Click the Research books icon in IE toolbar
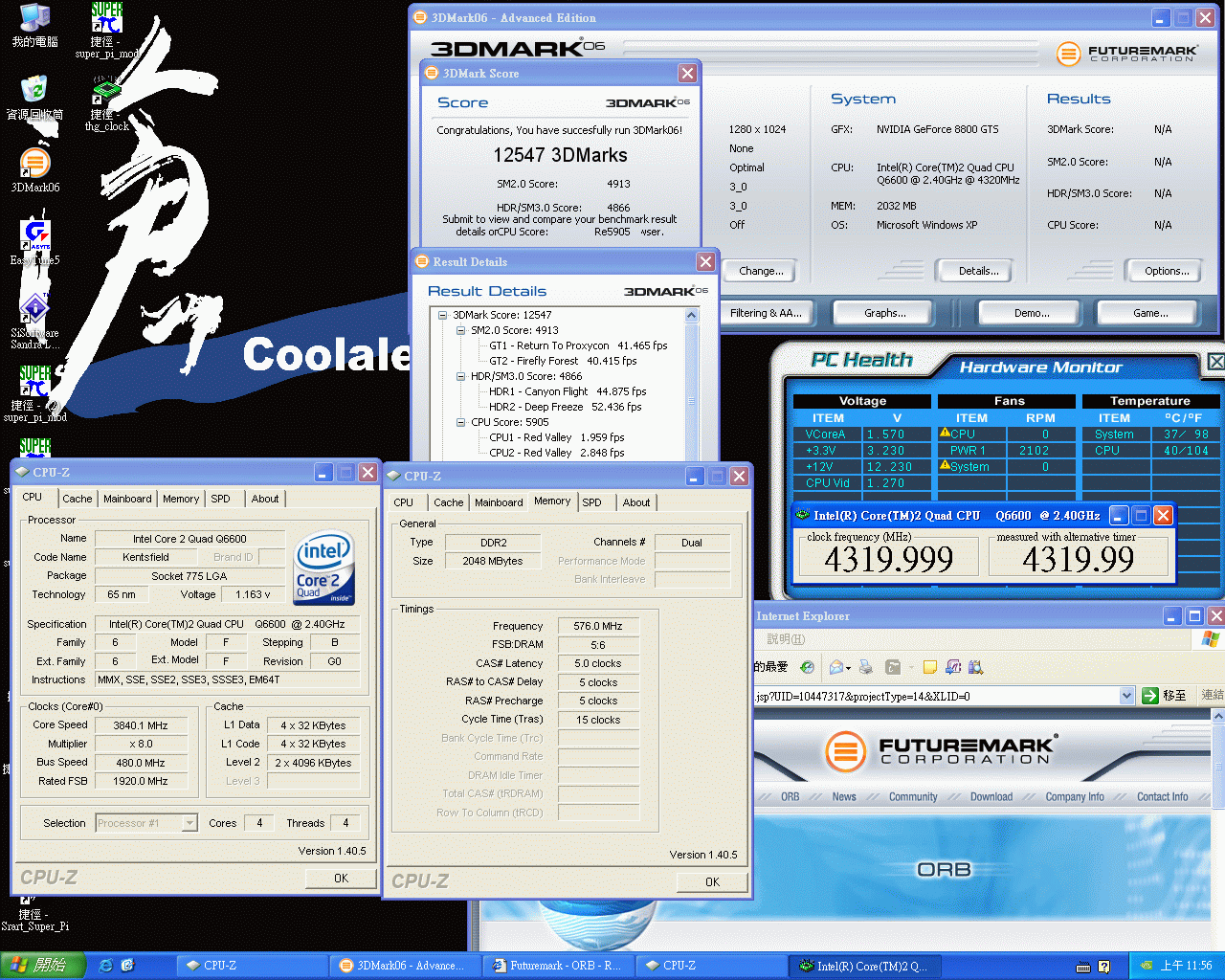This screenshot has width=1225, height=980. pos(975,667)
